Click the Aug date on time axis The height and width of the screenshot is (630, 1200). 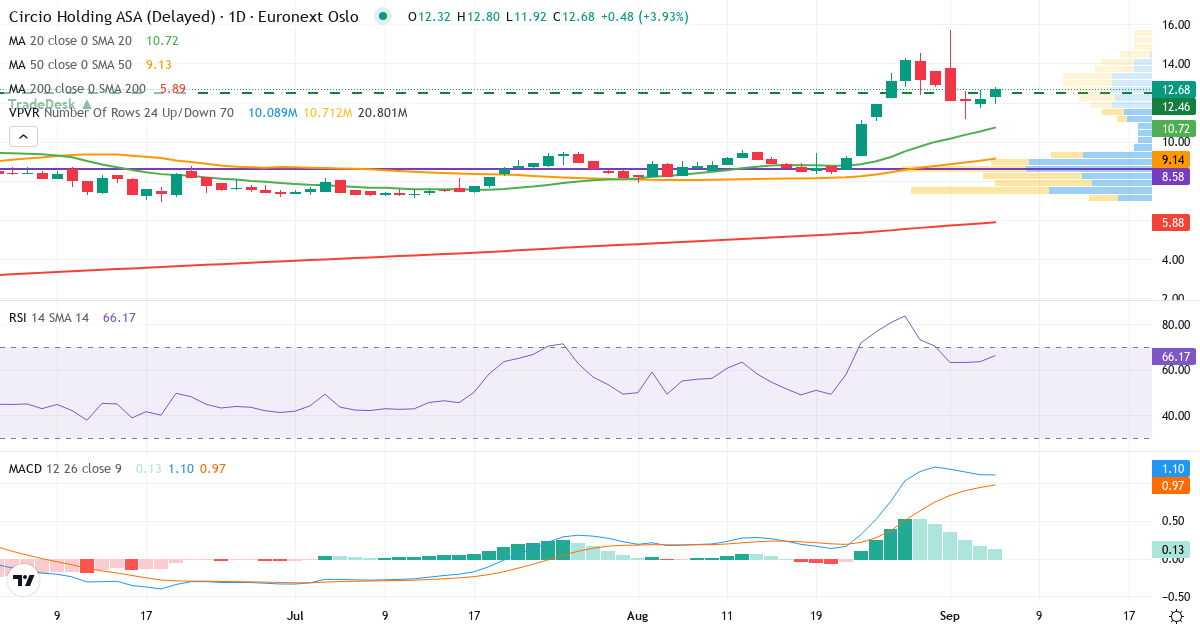[x=636, y=616]
